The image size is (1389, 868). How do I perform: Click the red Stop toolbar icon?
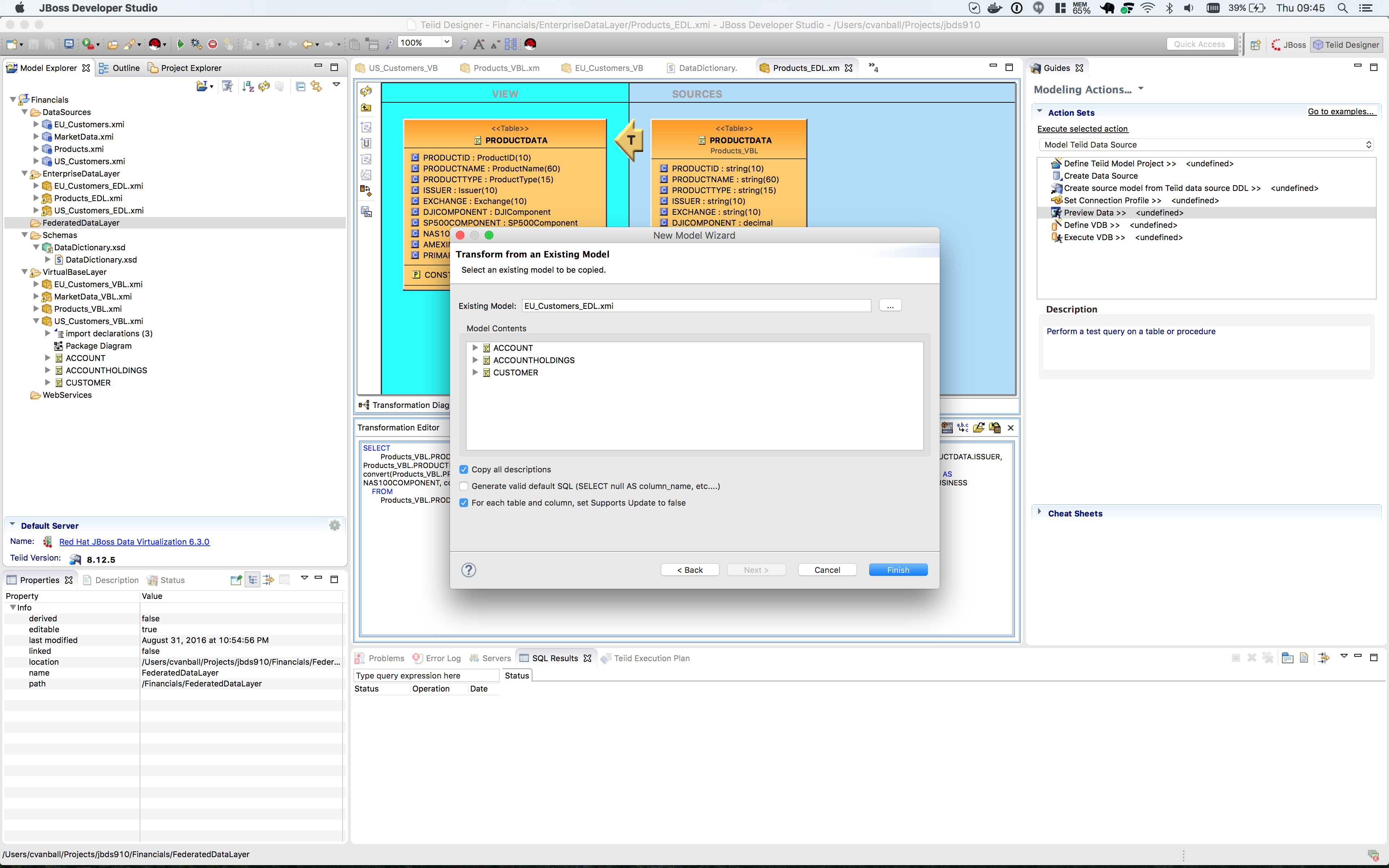pyautogui.click(x=212, y=44)
